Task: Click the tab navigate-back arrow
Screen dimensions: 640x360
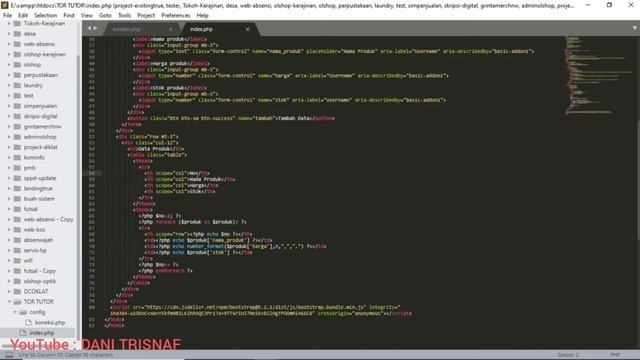Action: tap(89, 28)
